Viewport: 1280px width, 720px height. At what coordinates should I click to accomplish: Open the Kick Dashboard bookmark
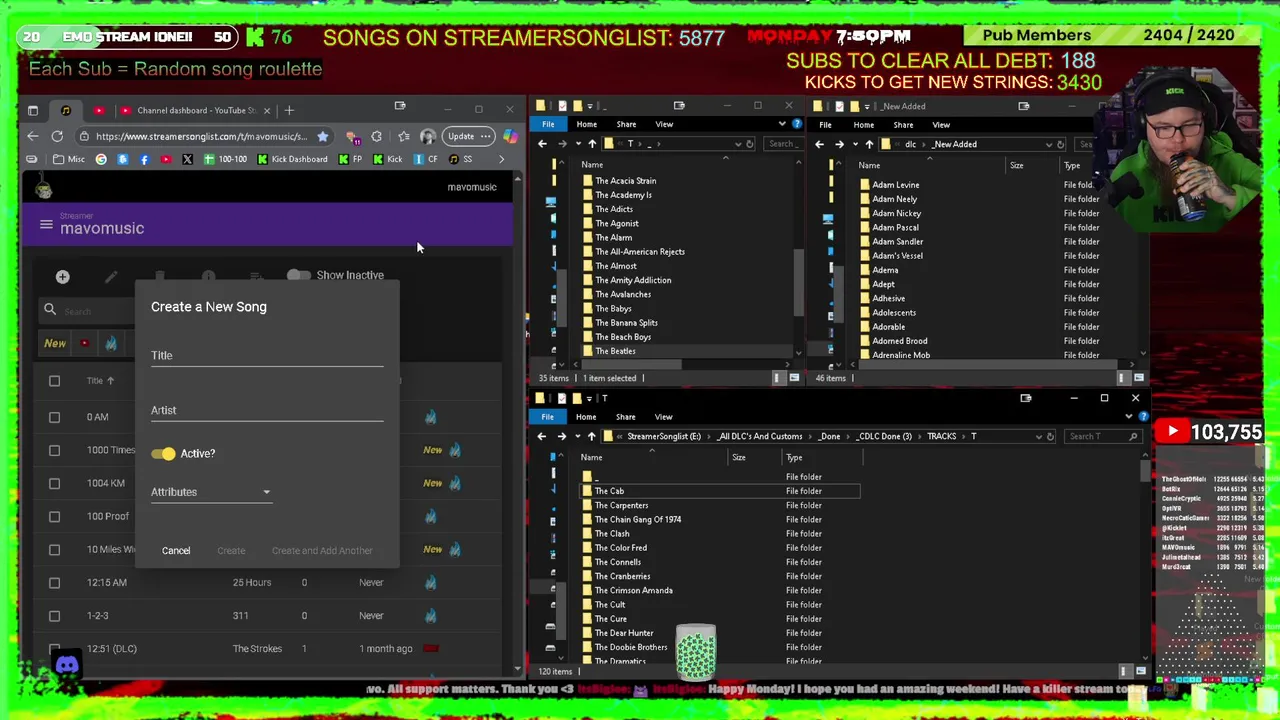click(x=292, y=159)
